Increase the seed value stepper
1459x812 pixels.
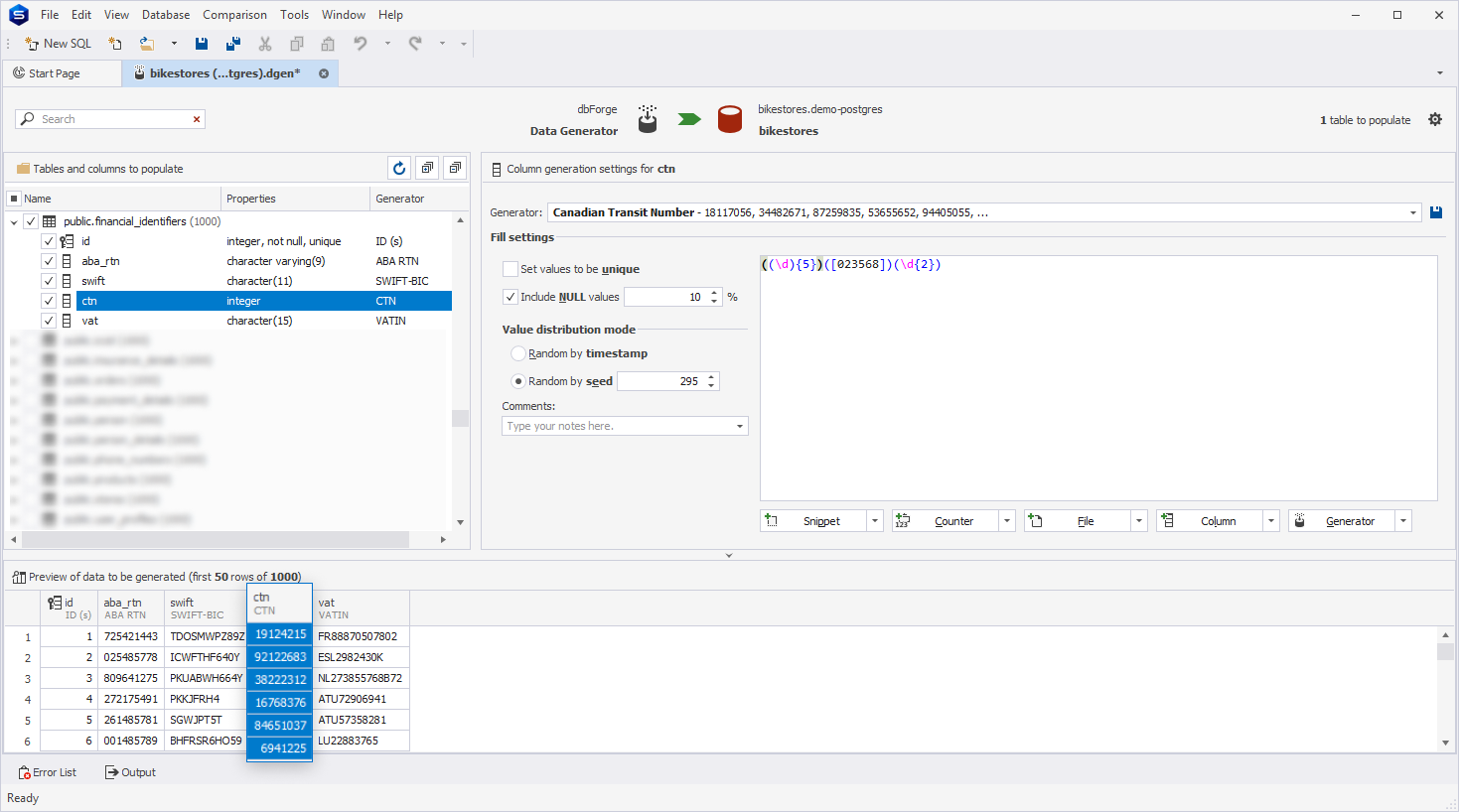(x=711, y=377)
